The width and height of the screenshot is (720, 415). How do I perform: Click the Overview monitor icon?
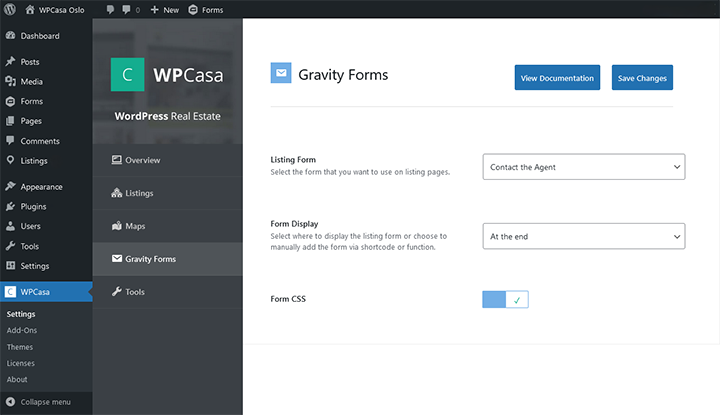tap(117, 160)
